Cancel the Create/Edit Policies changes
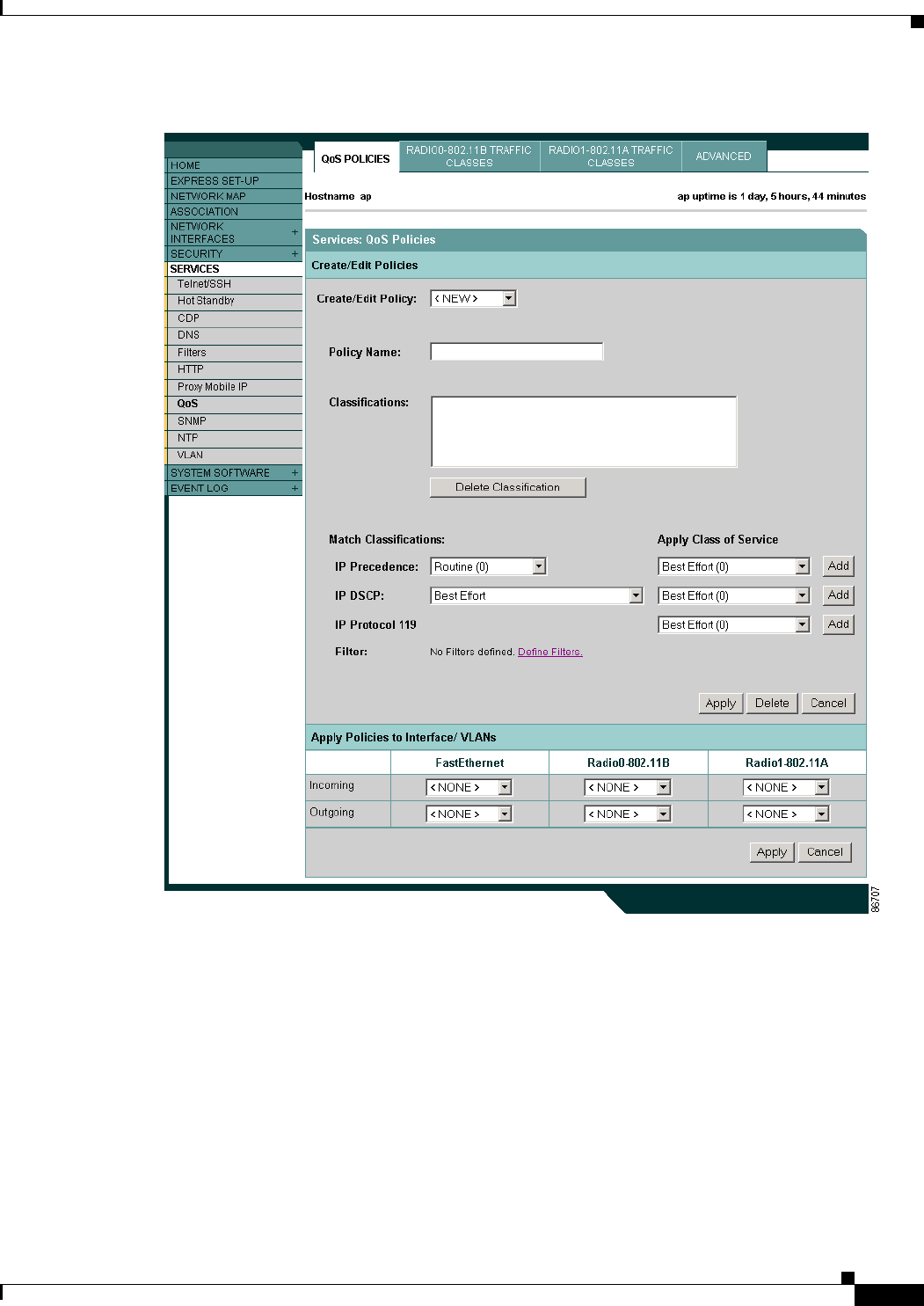This screenshot has width=924, height=1306. point(828,704)
